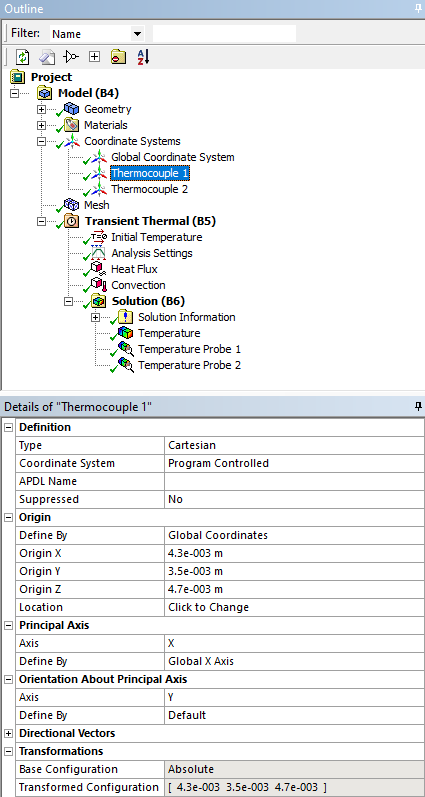Select the Mesh item in tree
Viewport: 425px width, 797px height.
point(97,205)
